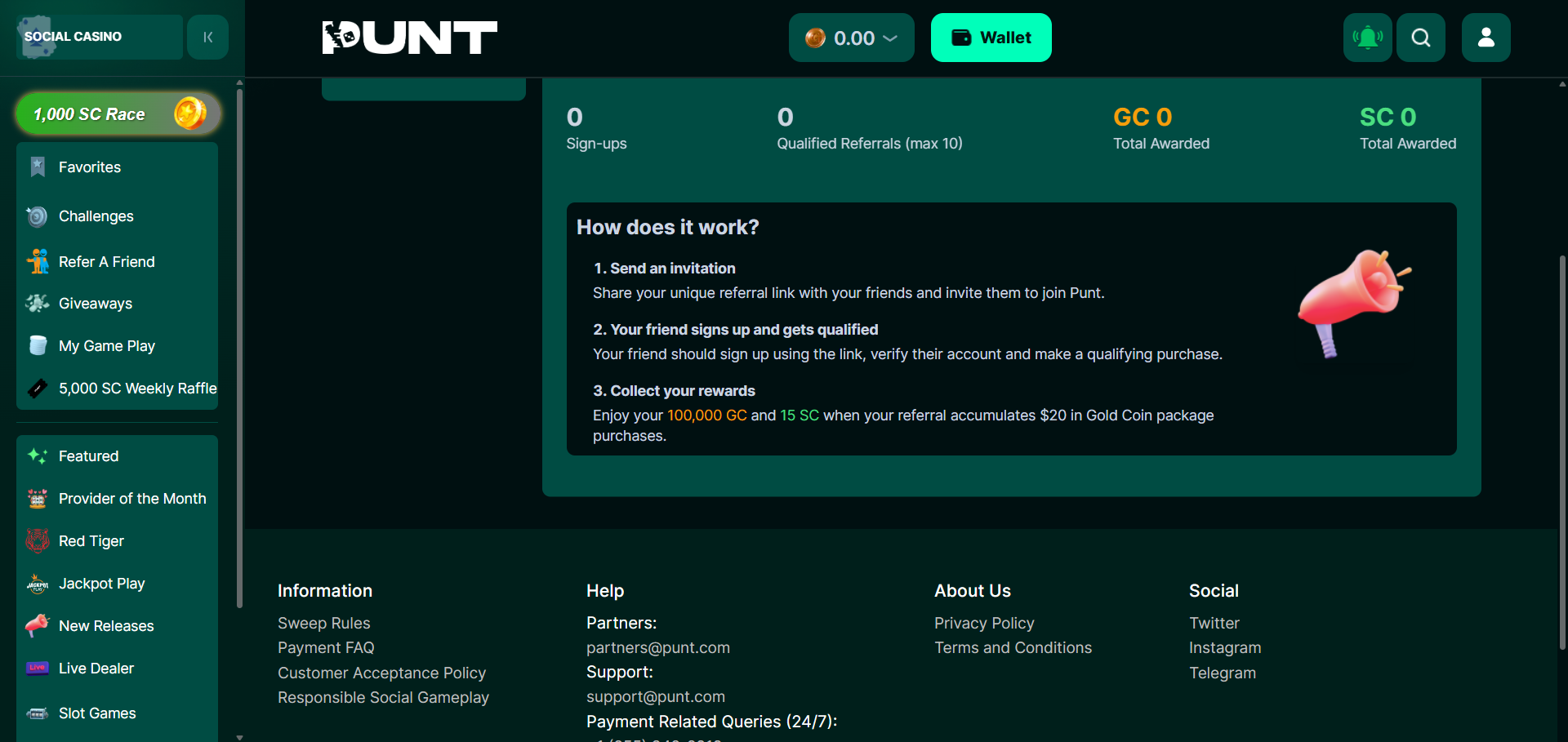Open the notification bell icon

(x=1368, y=38)
